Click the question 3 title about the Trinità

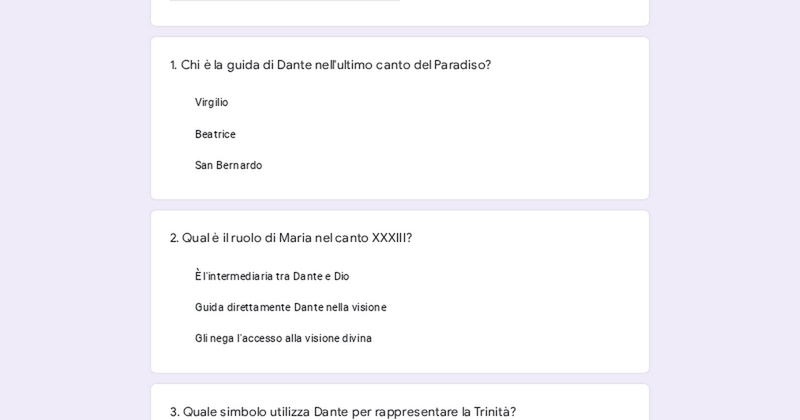pyautogui.click(x=342, y=411)
